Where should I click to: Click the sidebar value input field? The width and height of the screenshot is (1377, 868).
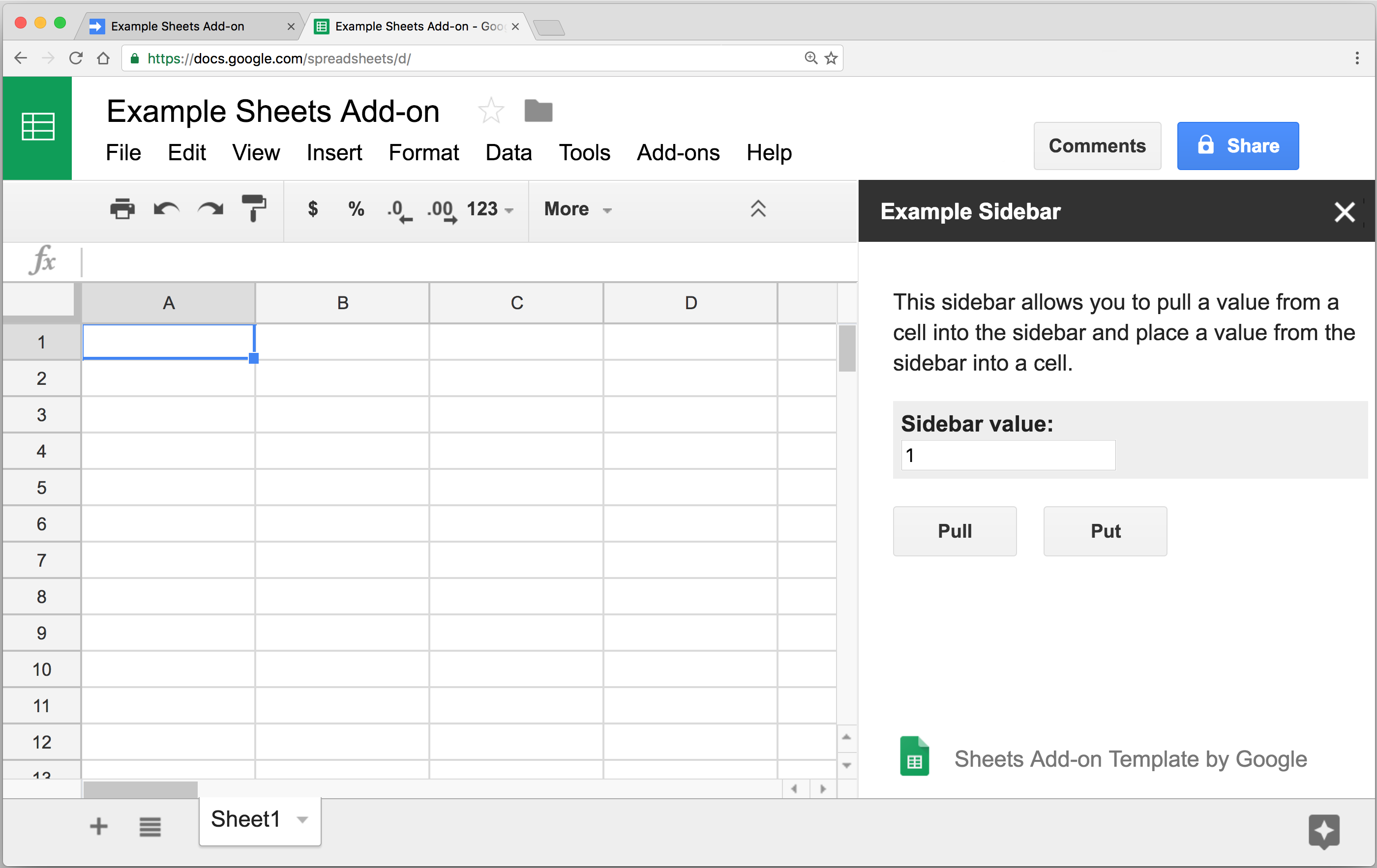tap(1007, 455)
